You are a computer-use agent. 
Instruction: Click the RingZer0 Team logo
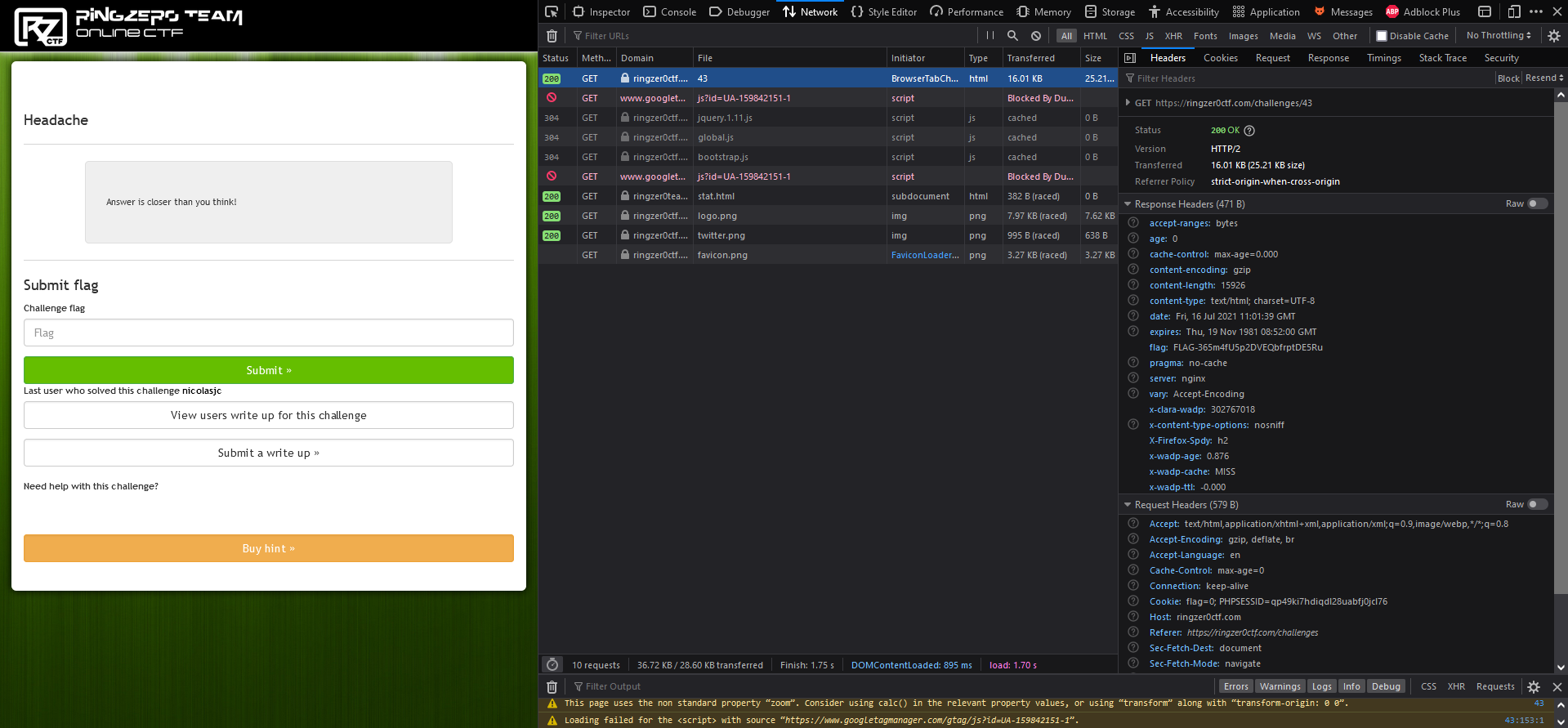(128, 25)
